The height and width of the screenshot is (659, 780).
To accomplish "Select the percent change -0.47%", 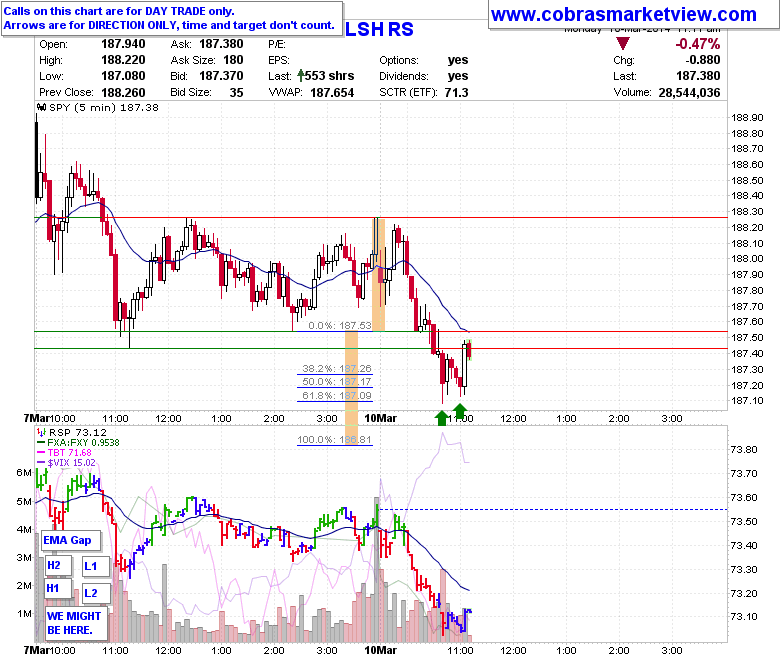I will 697,44.
